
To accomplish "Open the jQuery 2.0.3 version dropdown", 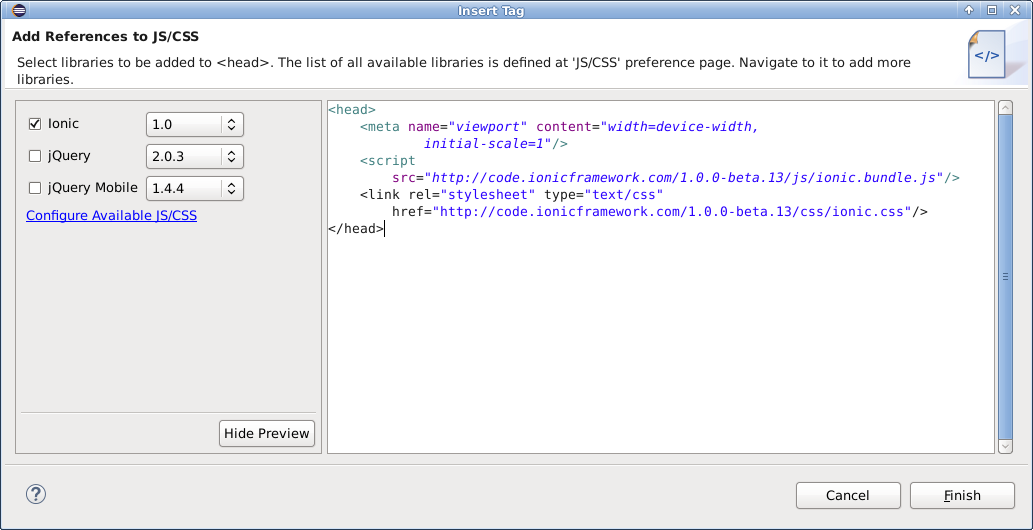I will coord(194,156).
